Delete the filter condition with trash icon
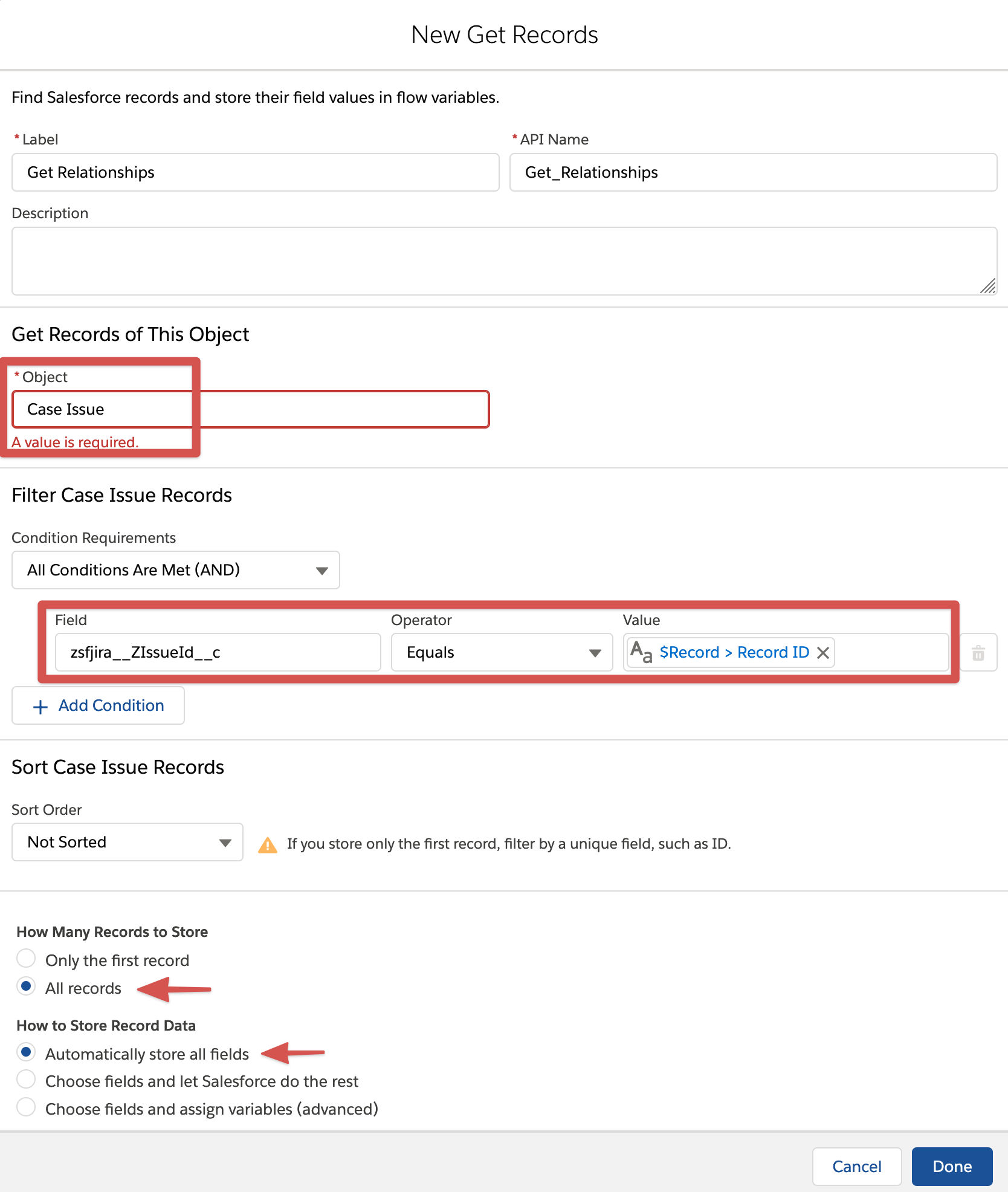The width and height of the screenshot is (1008, 1192). [978, 653]
